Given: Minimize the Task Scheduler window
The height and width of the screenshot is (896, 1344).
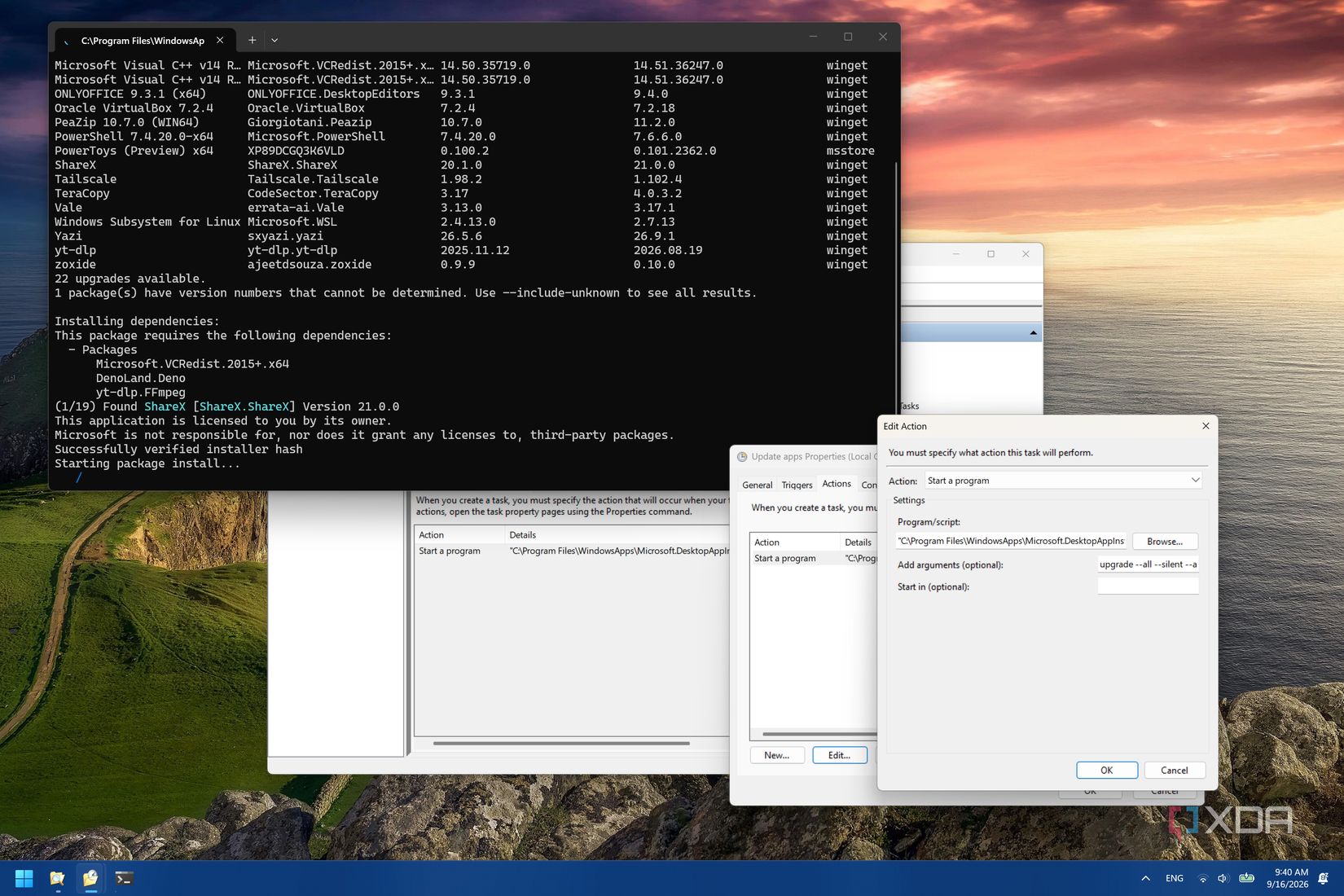Looking at the screenshot, I should coord(956,254).
